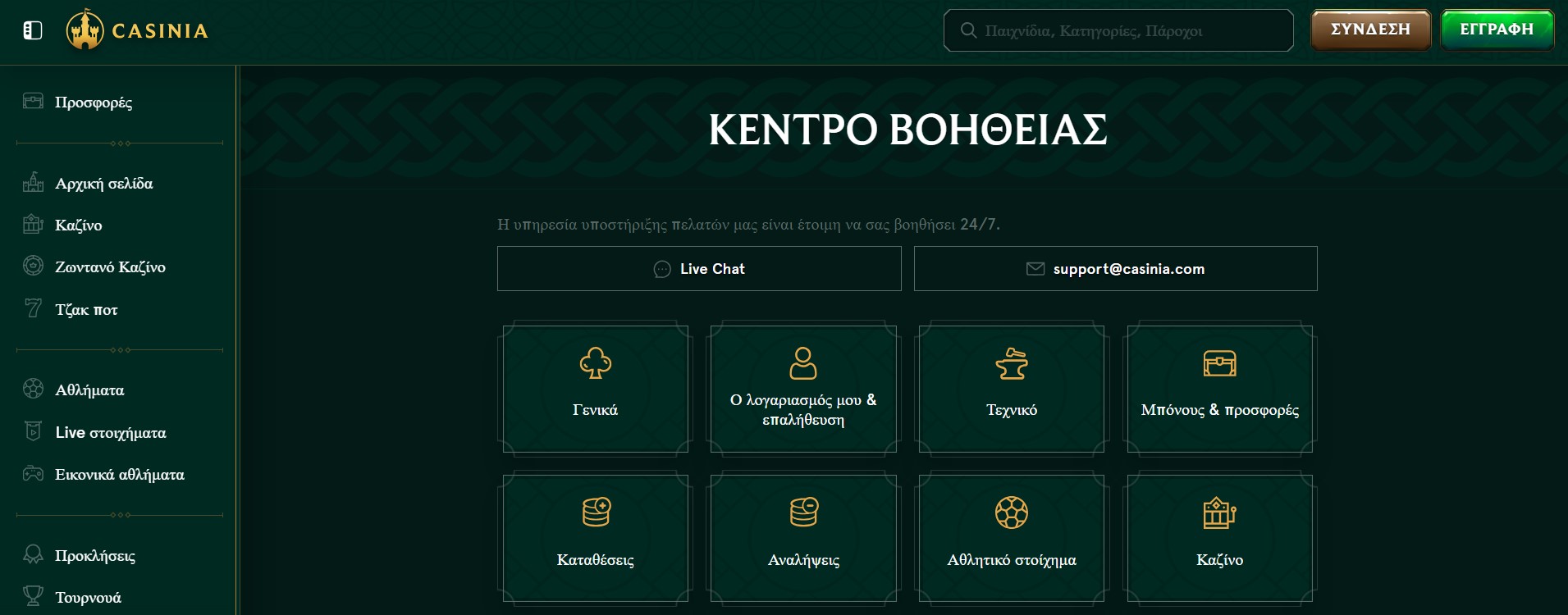Click the search magnifier icon

[968, 31]
